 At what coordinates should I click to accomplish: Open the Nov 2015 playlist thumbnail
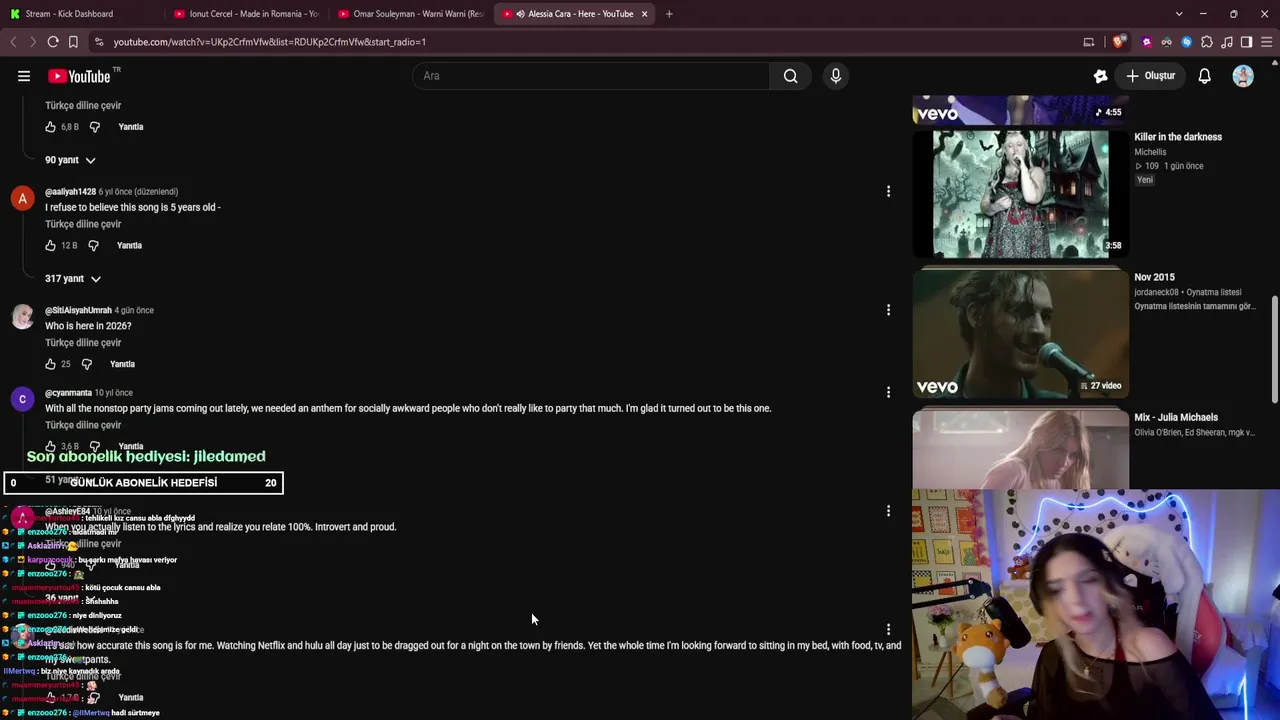click(x=1020, y=334)
